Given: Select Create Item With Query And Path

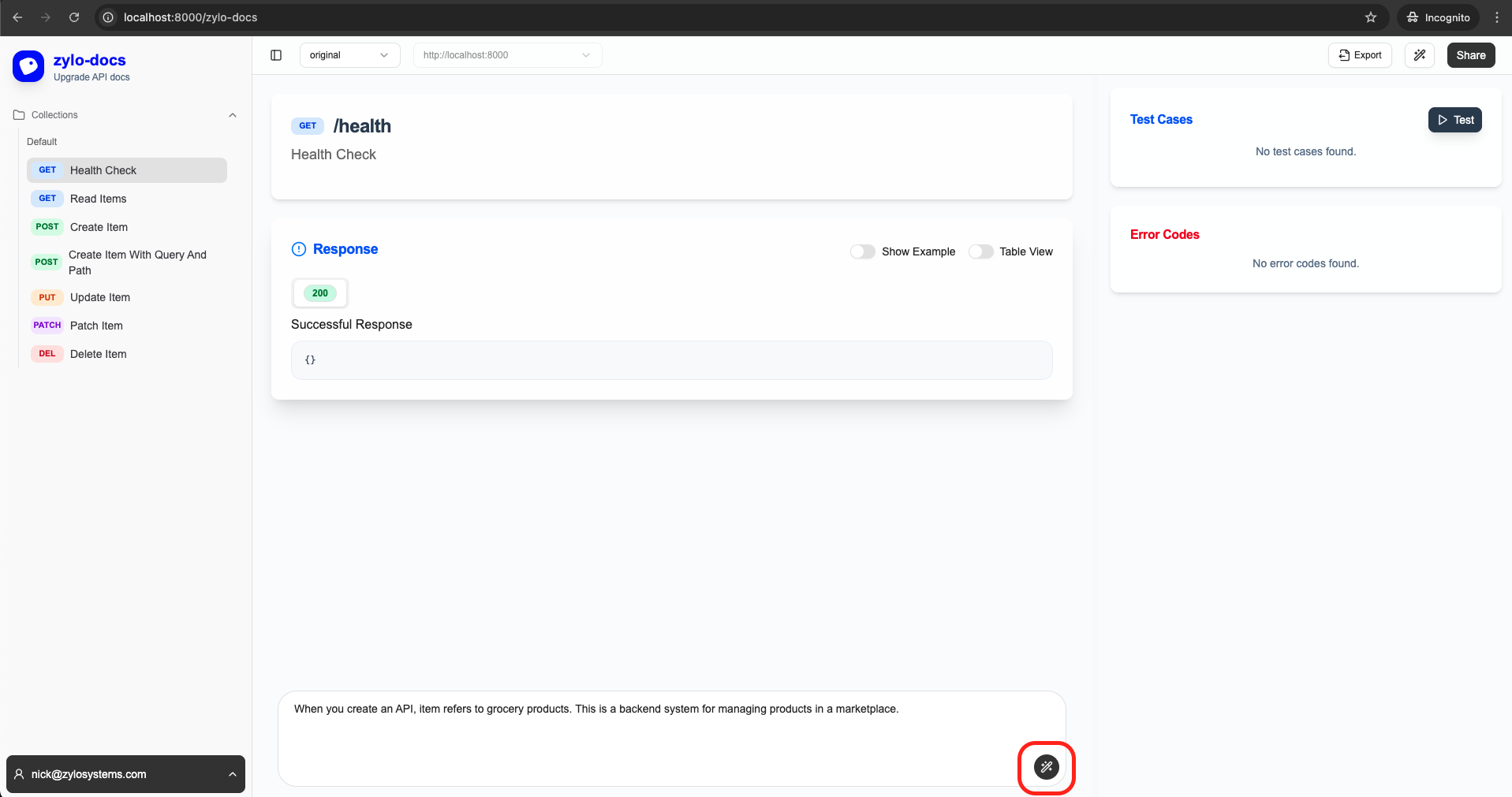Looking at the screenshot, I should [x=127, y=263].
